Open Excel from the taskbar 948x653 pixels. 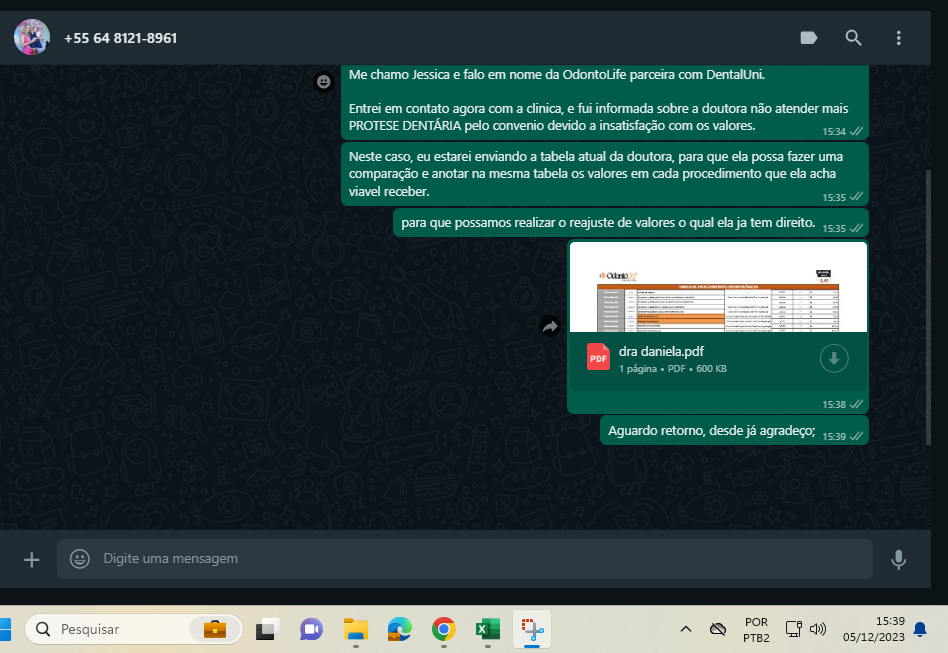coord(487,629)
